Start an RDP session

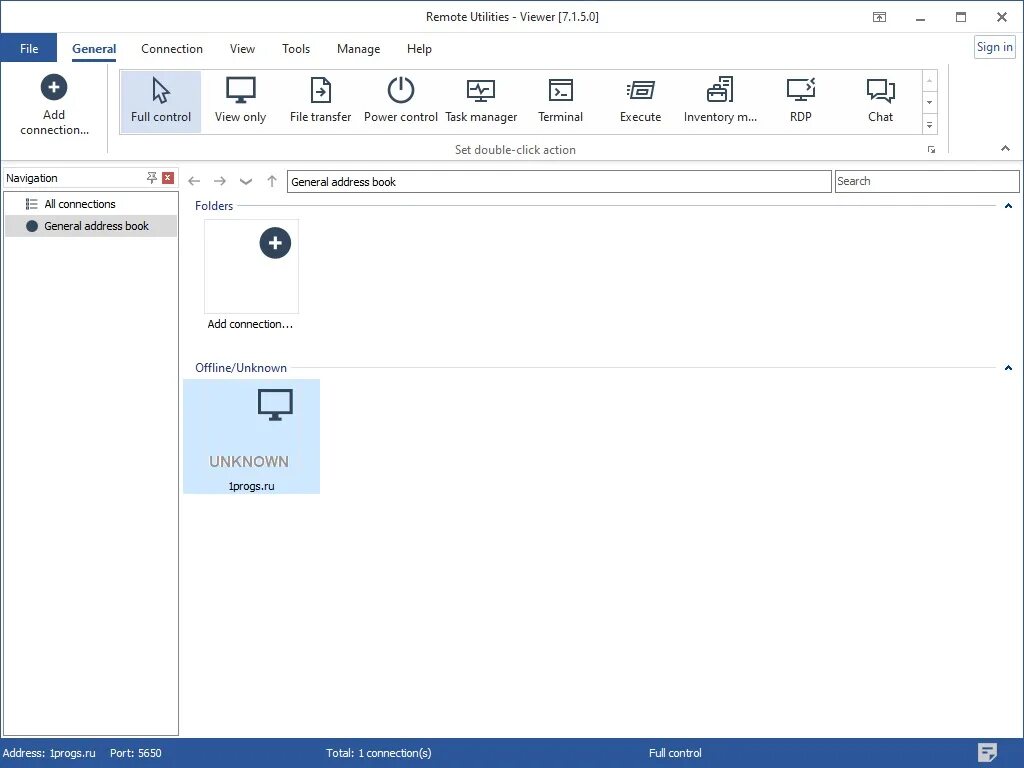click(x=800, y=100)
